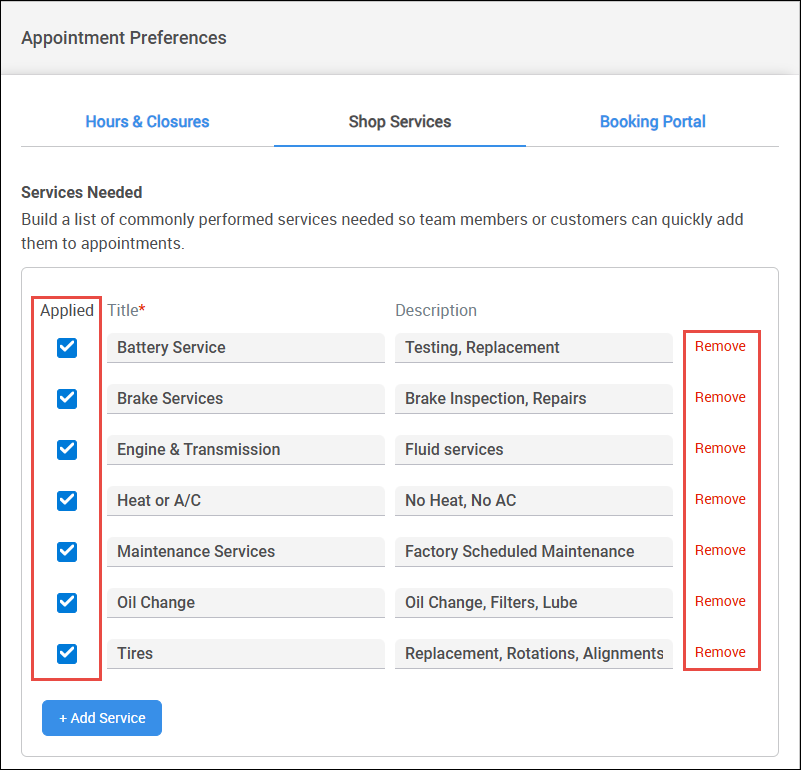Remove the Battery Service row

click(x=720, y=346)
